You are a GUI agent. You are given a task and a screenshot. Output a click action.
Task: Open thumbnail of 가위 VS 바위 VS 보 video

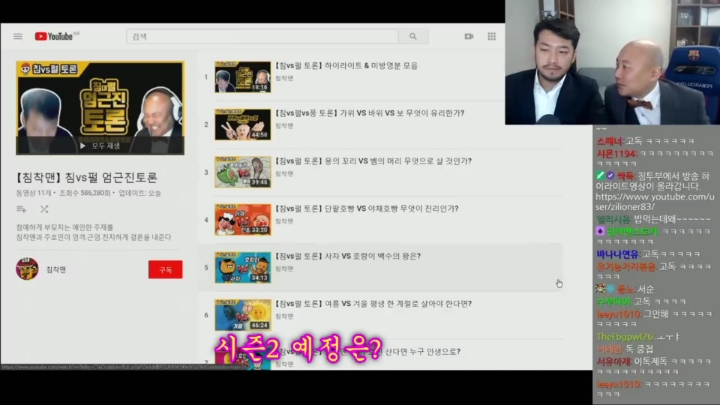click(x=243, y=124)
